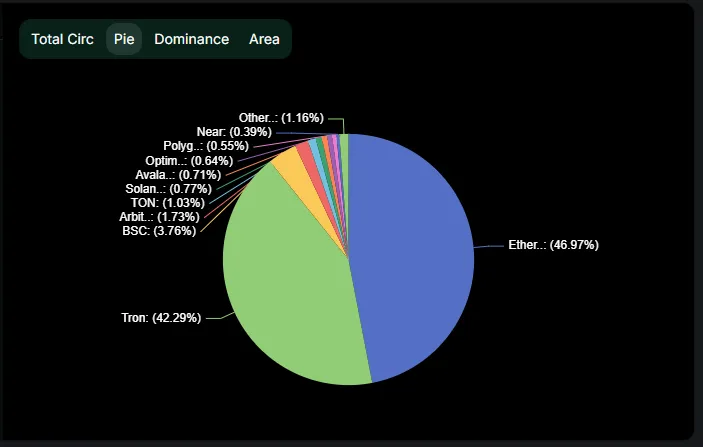Switch to the Area chart tab
The image size is (703, 447).
coord(264,39)
